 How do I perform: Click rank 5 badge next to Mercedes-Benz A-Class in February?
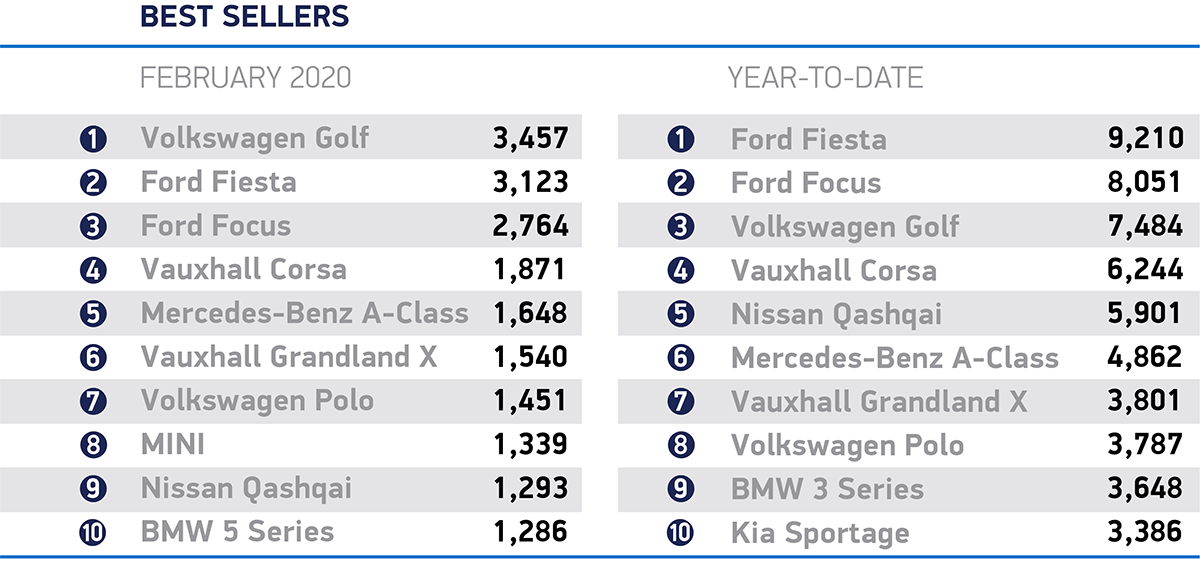coord(93,314)
